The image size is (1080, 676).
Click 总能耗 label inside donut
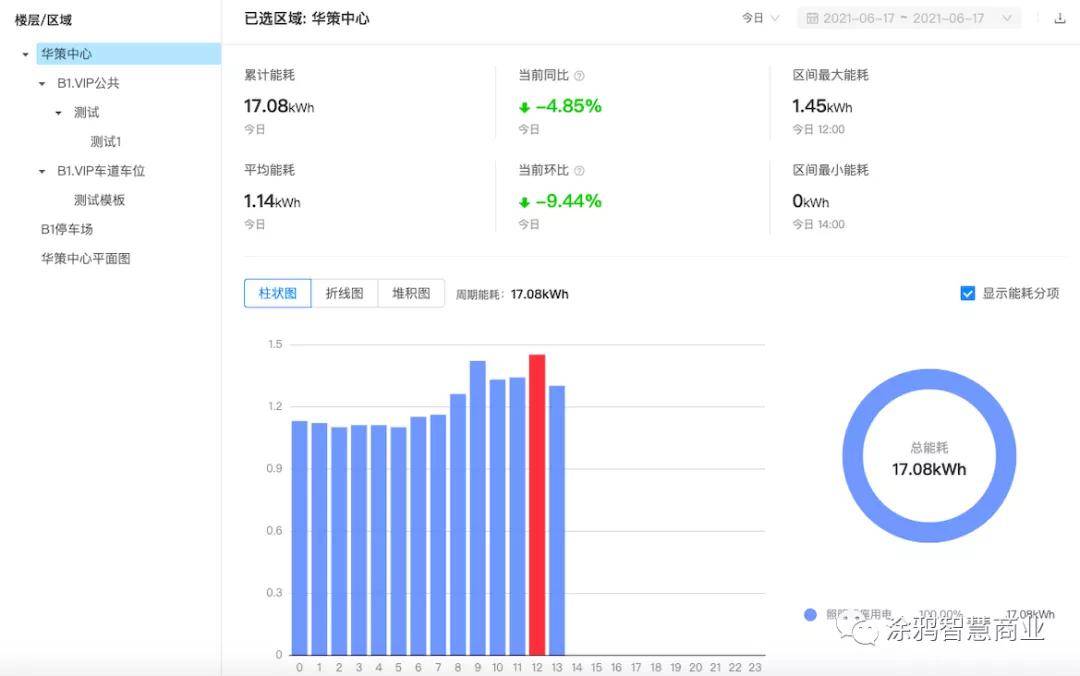(929, 448)
